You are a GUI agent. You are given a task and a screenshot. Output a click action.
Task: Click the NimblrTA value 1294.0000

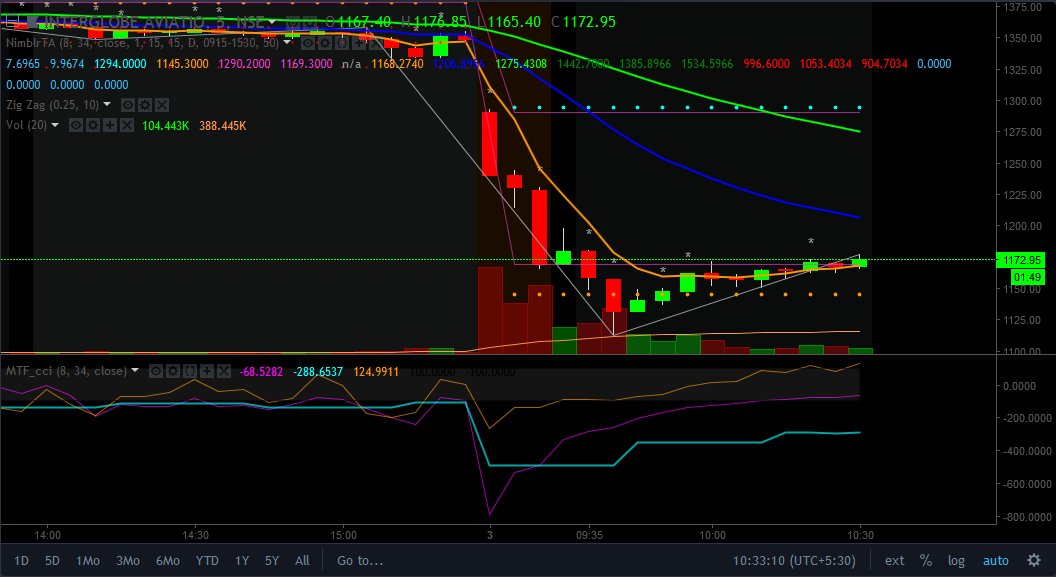pyautogui.click(x=121, y=64)
